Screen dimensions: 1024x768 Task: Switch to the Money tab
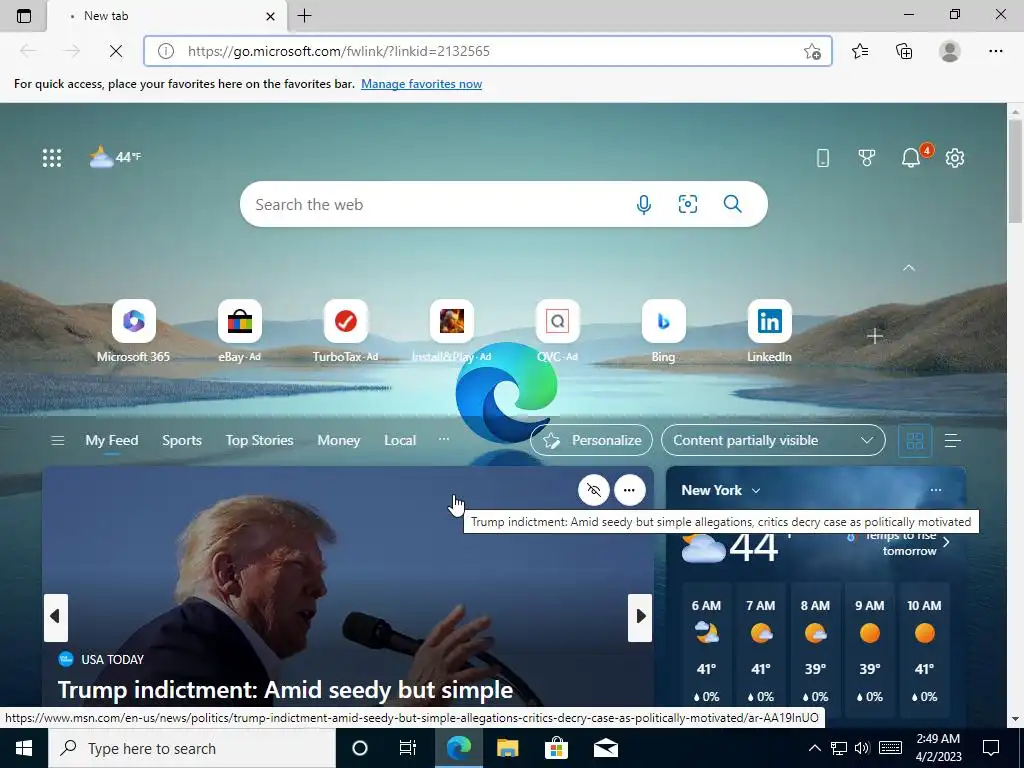[338, 440]
